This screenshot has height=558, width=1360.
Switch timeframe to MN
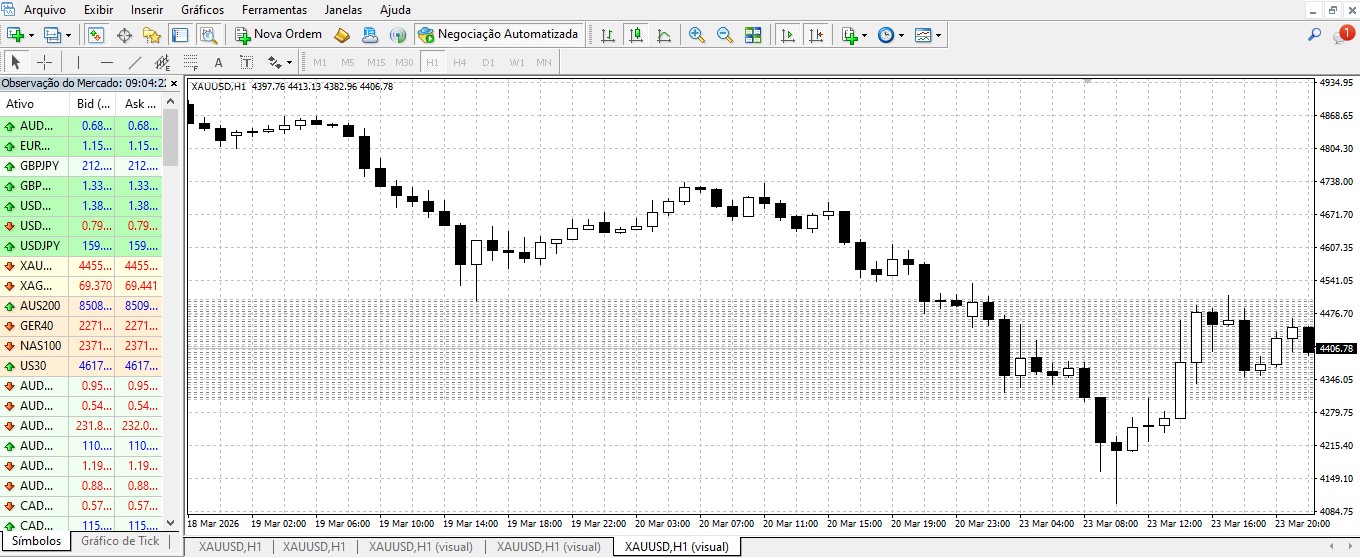(544, 62)
